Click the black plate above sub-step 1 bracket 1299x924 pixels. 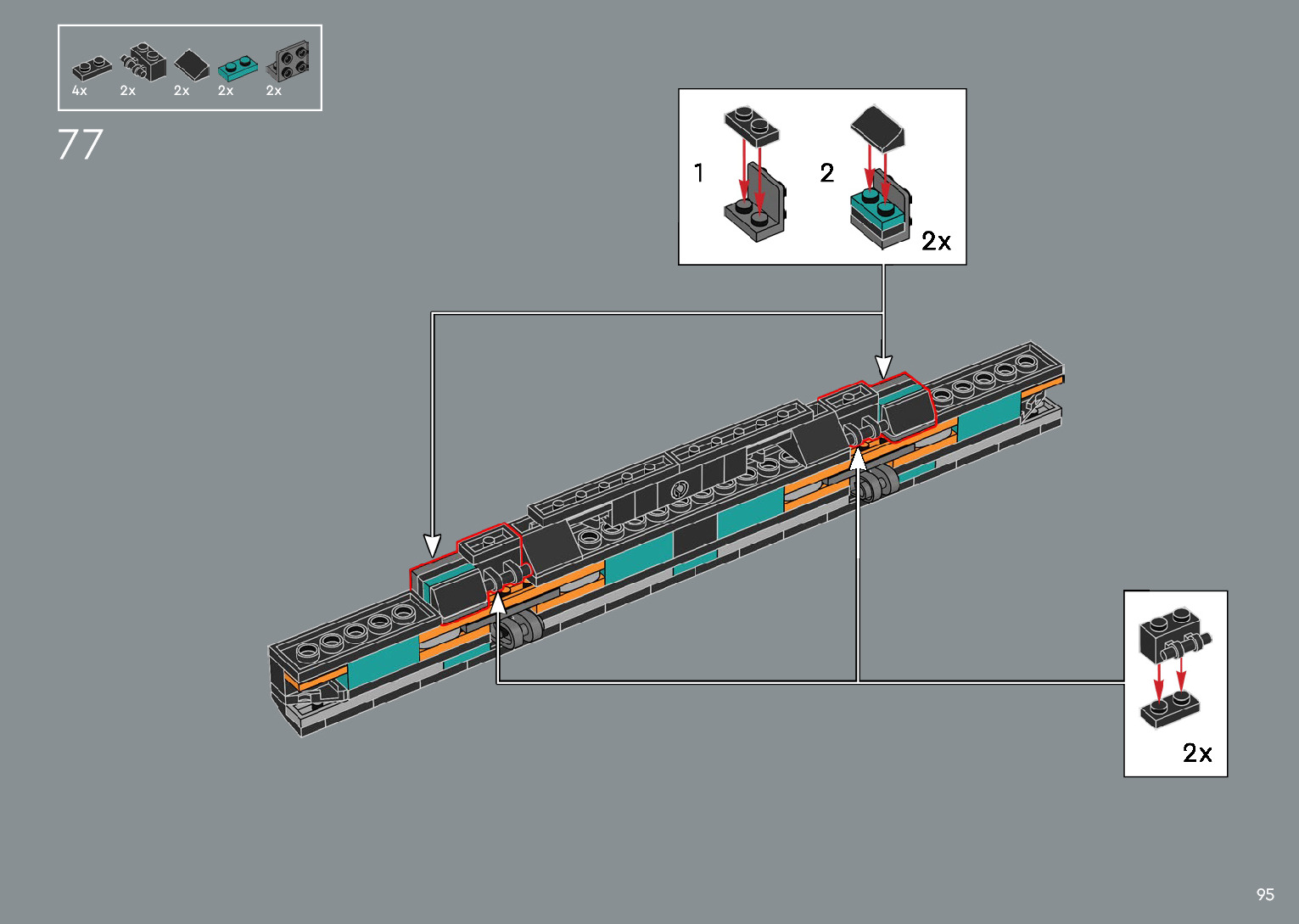pos(751,124)
